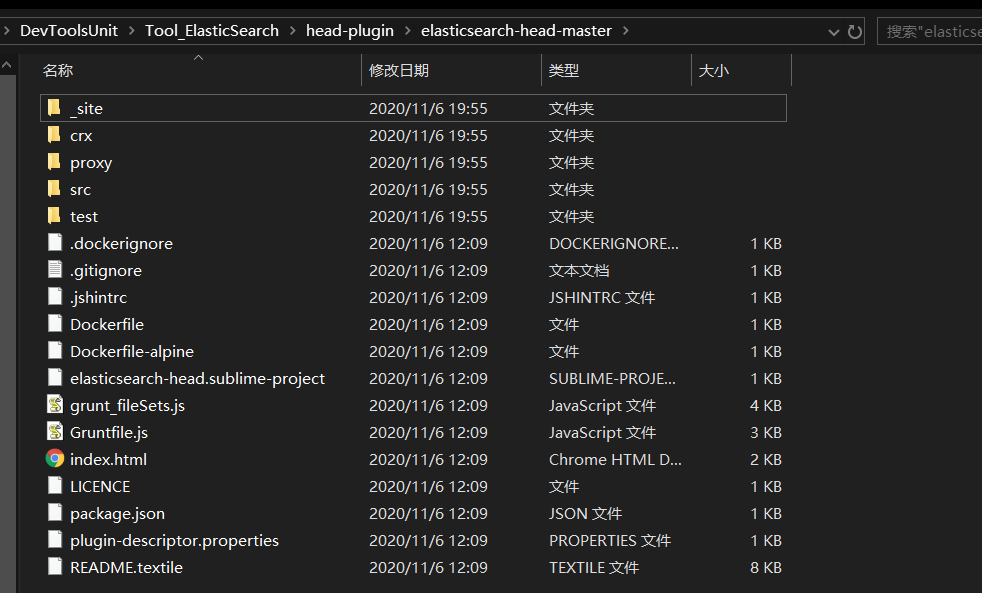Click the search box for elasticsearch-head-master
982x593 pixels.
(x=930, y=31)
